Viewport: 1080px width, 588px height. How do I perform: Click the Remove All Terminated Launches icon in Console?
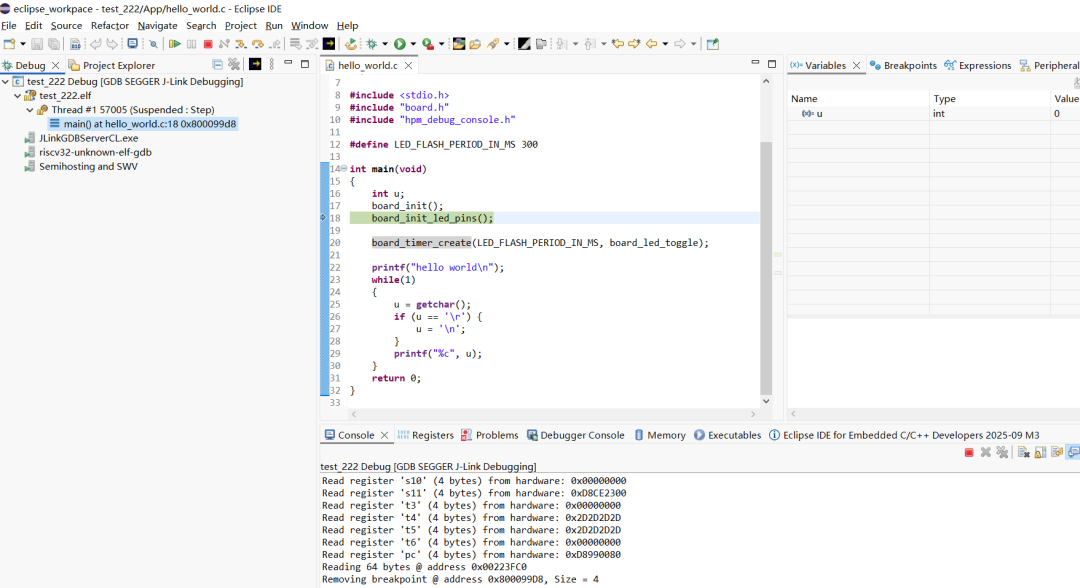(x=1002, y=452)
